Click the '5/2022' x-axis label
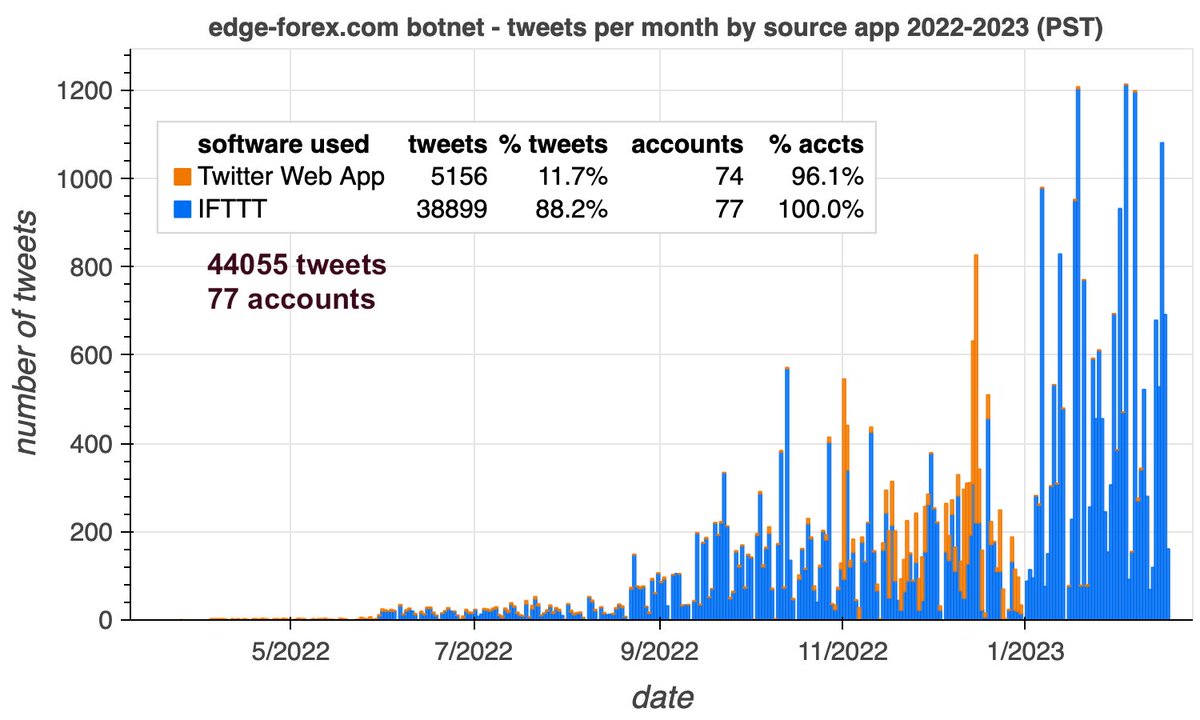Screen dimensions: 1200x720 (290, 651)
